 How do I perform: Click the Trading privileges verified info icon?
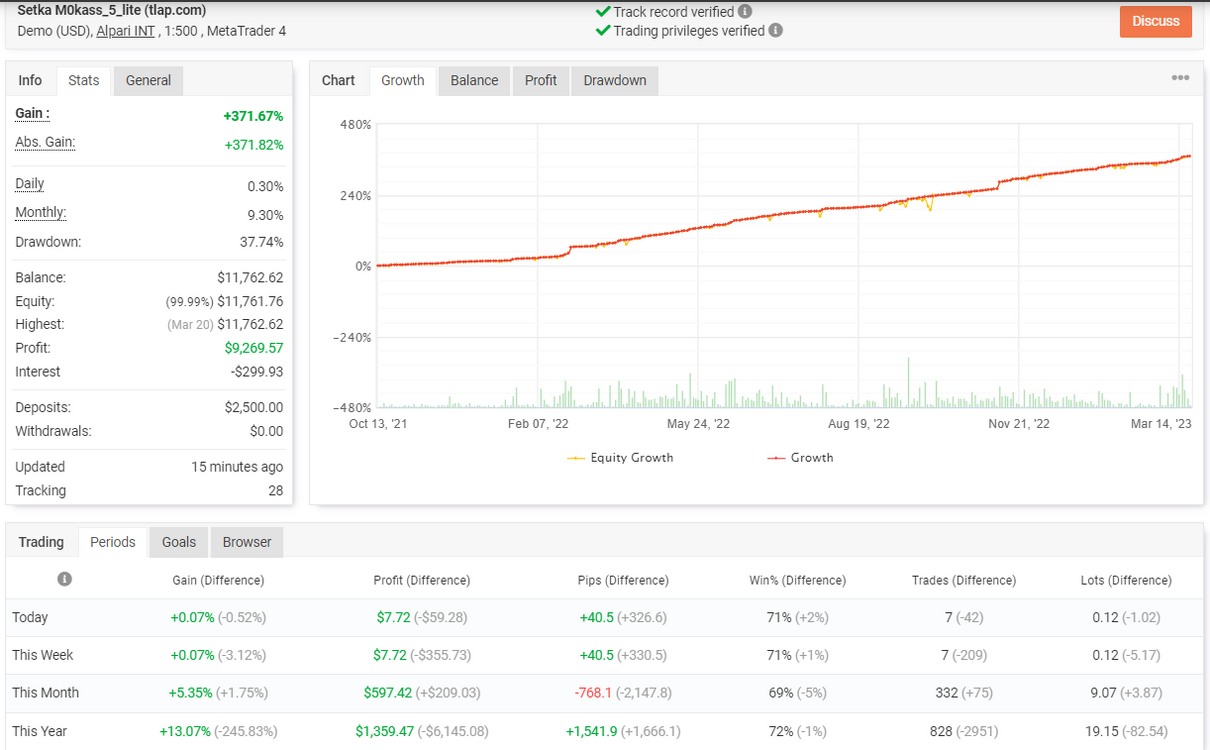776,31
